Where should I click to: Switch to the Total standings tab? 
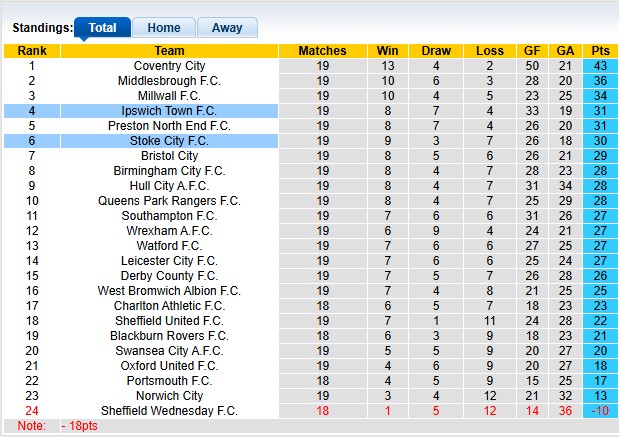[102, 28]
